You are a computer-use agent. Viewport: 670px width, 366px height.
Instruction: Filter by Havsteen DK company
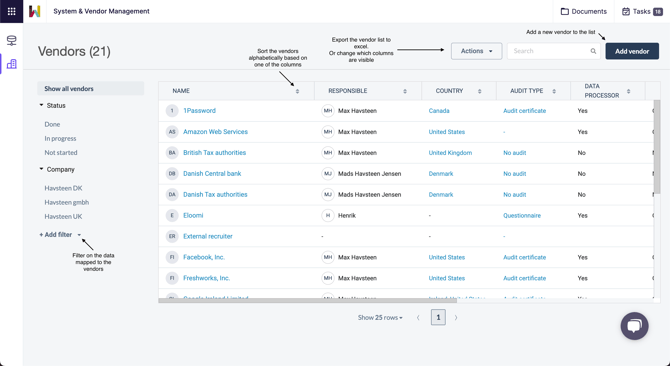point(63,188)
